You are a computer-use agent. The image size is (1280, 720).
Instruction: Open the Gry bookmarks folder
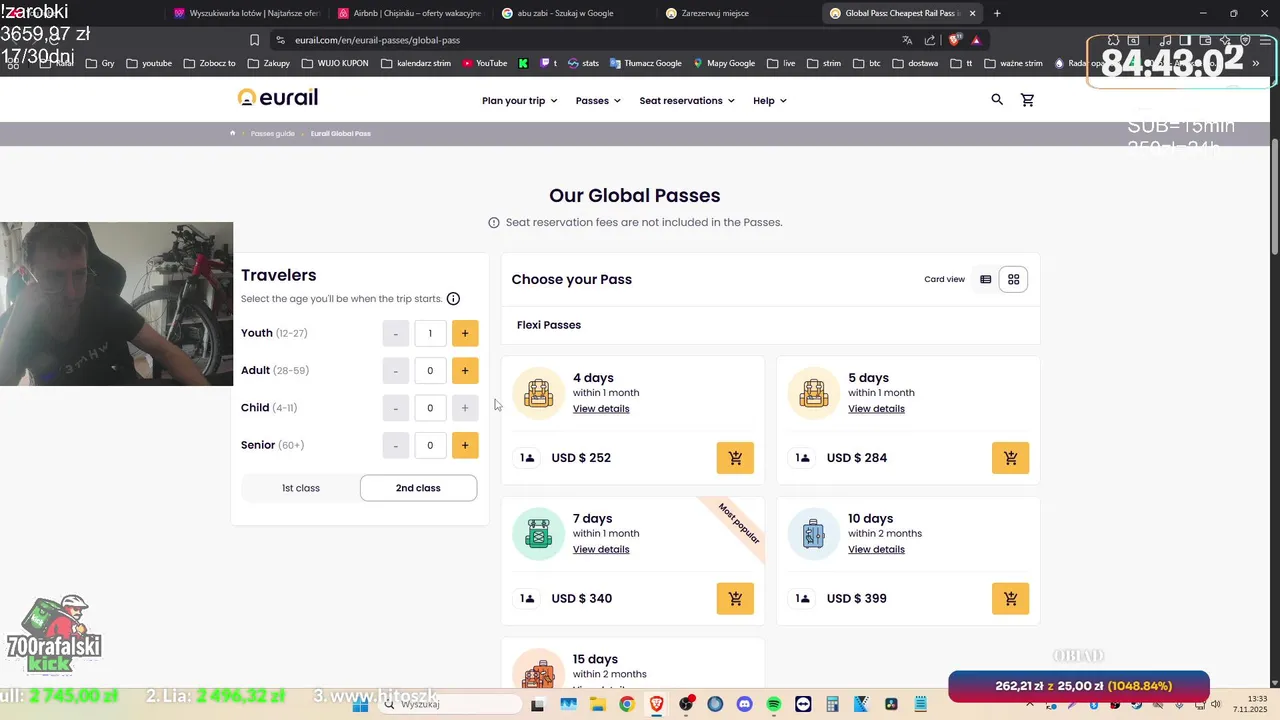[100, 63]
